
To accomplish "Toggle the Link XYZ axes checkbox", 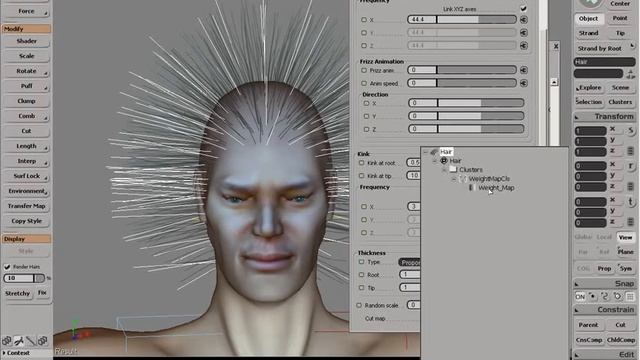I will (x=523, y=9).
